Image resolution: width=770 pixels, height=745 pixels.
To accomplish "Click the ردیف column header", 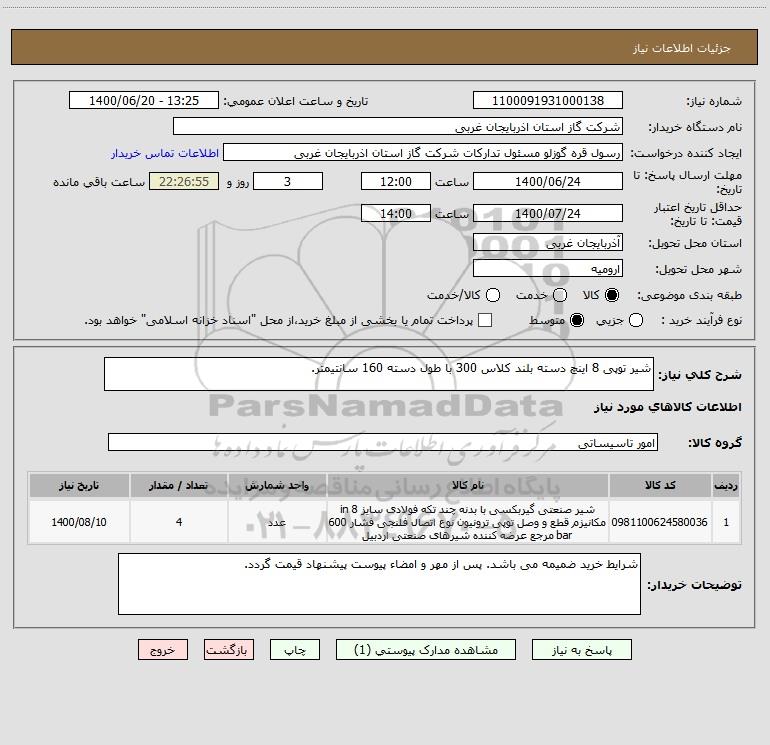I will point(726,485).
